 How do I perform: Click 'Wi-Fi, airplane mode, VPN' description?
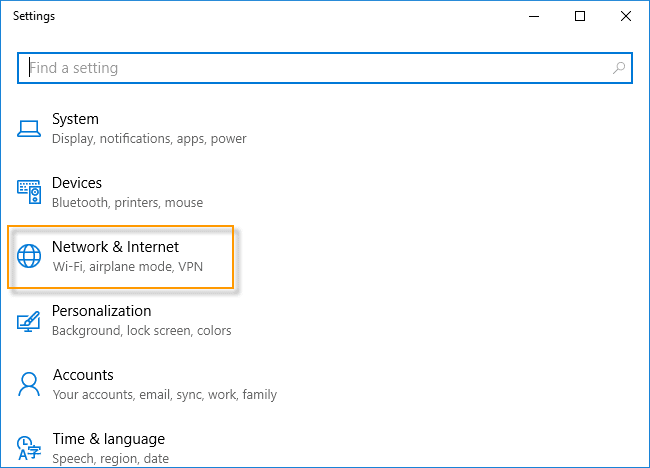tap(129, 267)
